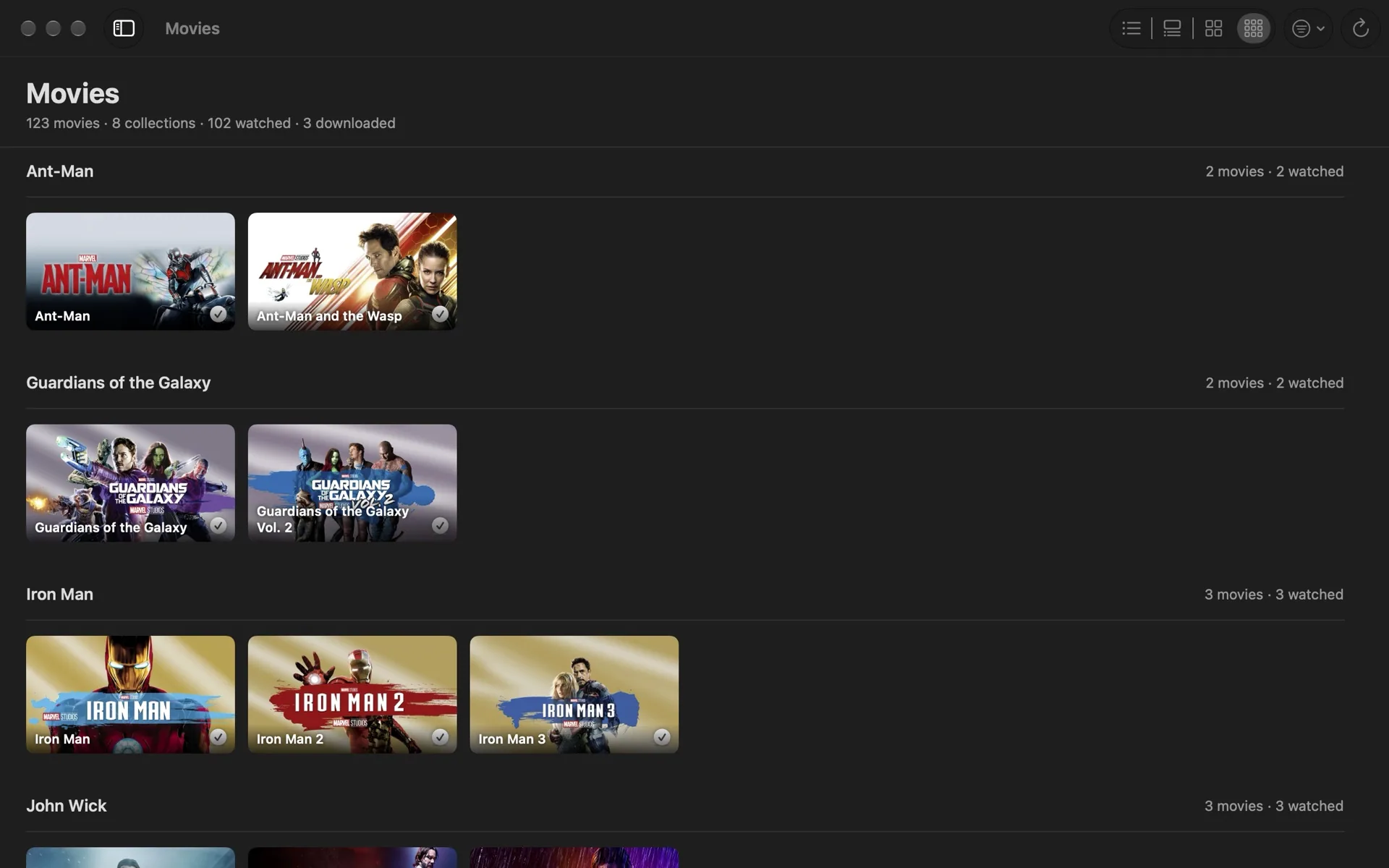Viewport: 1389px width, 868px height.
Task: Open the Iron Man 3 poster
Action: click(574, 694)
